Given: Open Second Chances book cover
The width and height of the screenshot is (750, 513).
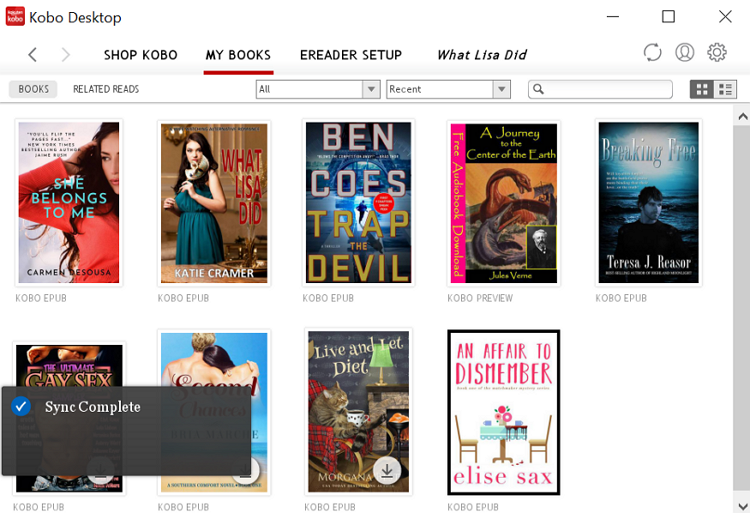Looking at the screenshot, I should [x=214, y=412].
